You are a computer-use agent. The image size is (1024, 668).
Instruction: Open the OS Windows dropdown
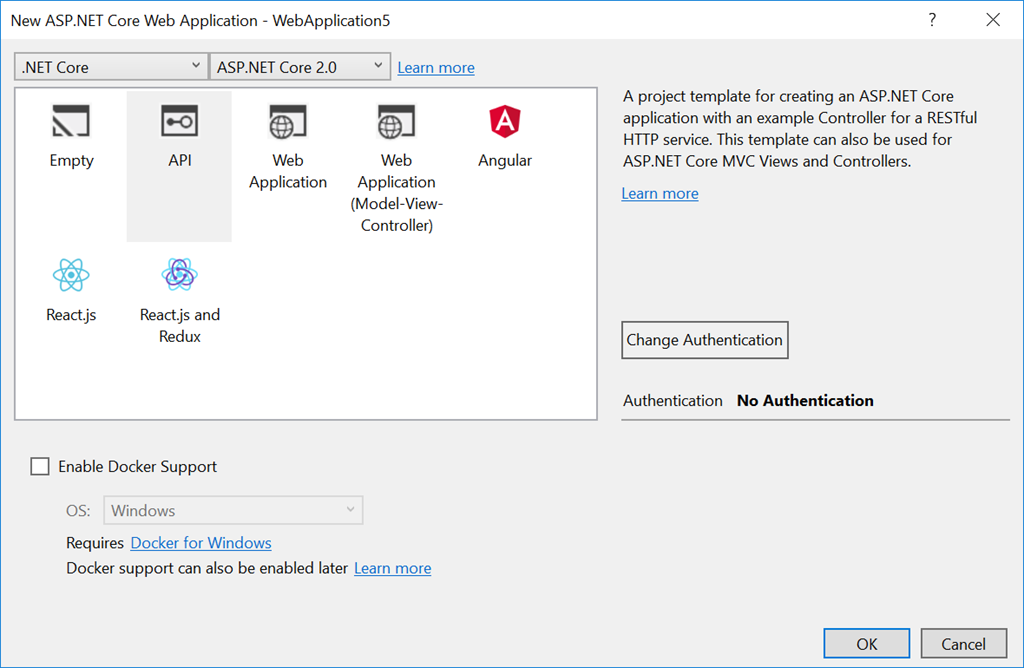pyautogui.click(x=233, y=510)
